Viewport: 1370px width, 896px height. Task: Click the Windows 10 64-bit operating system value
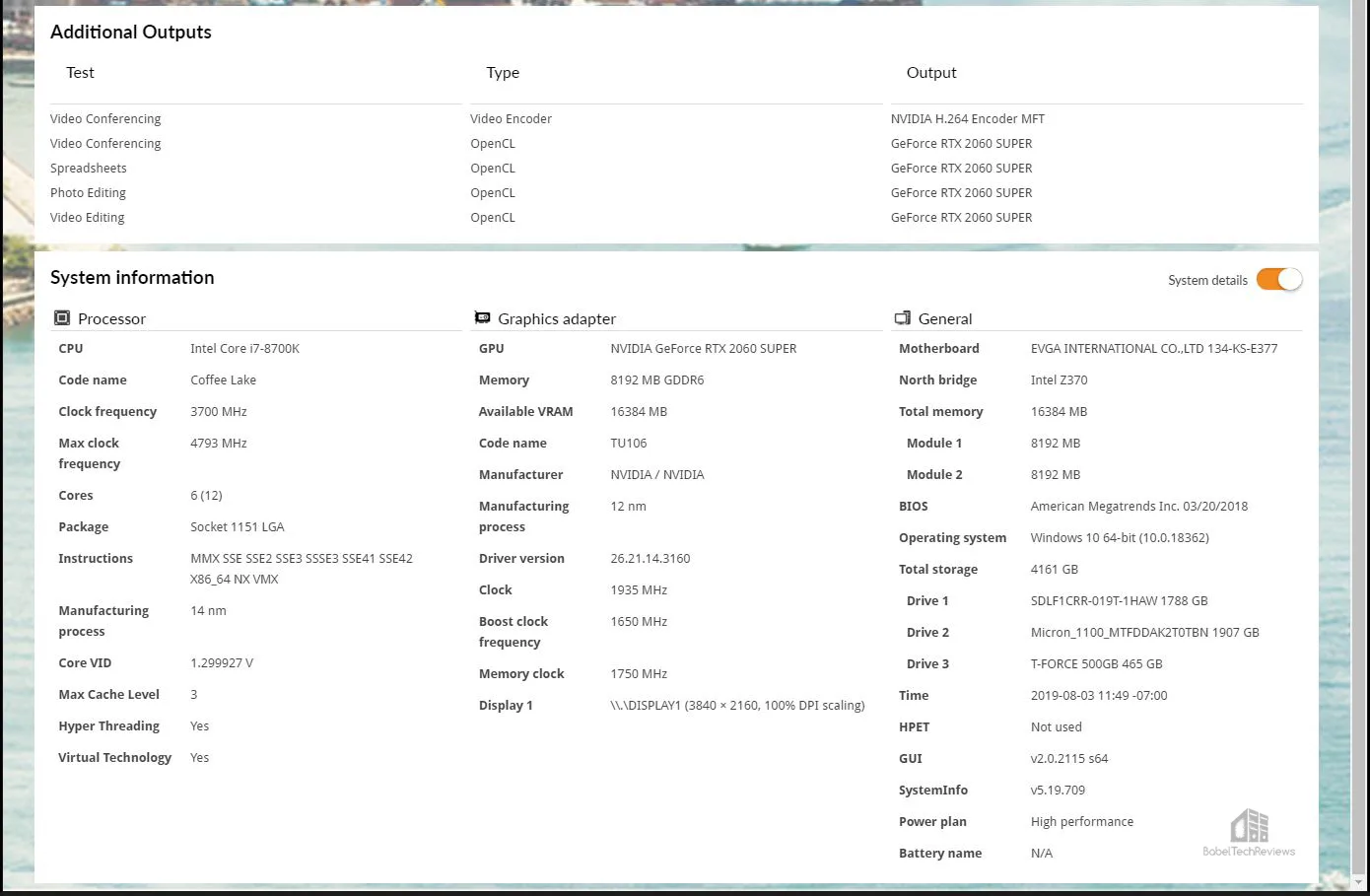click(1120, 538)
